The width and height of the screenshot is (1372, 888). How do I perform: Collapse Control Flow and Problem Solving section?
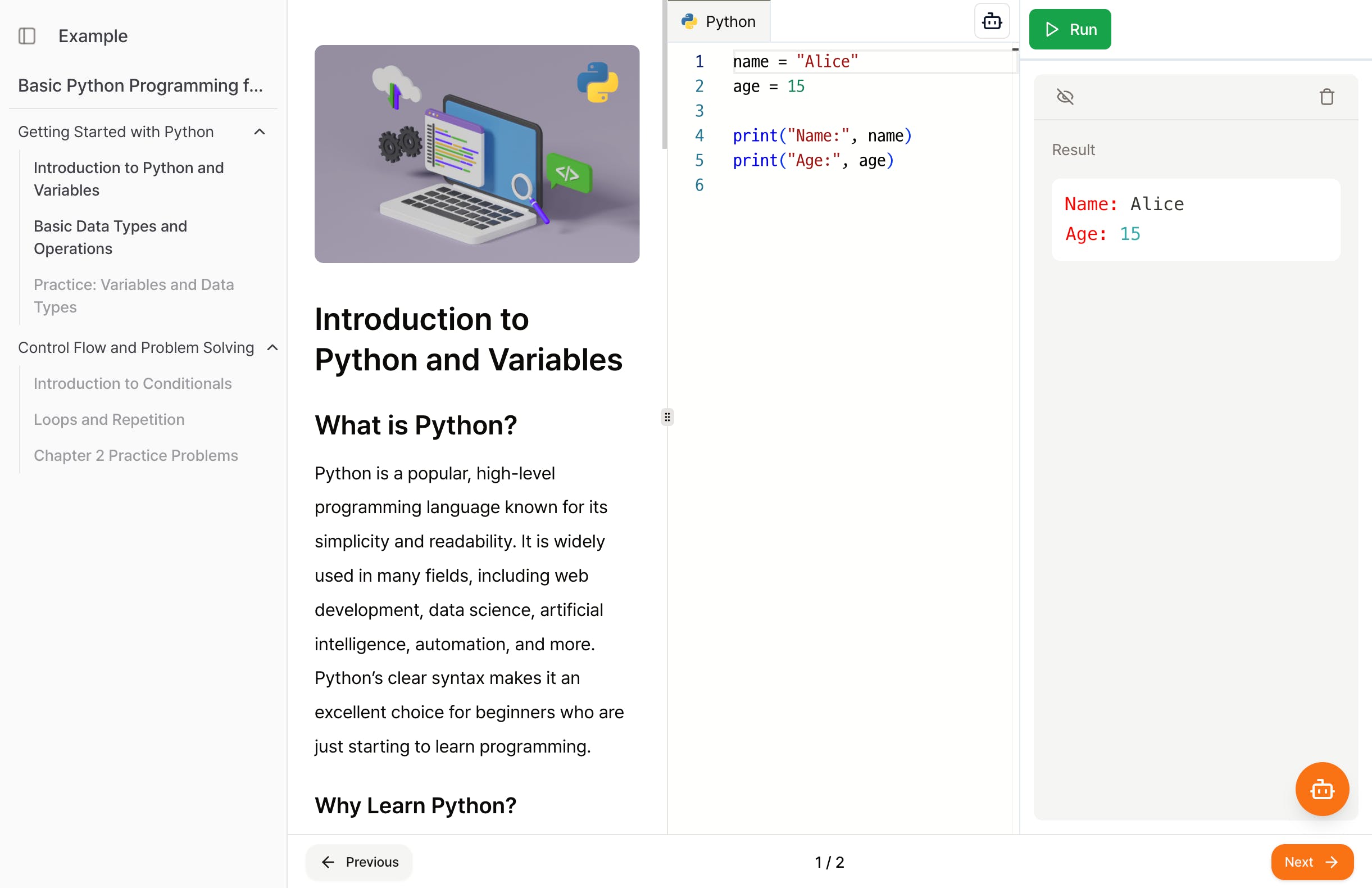point(272,348)
